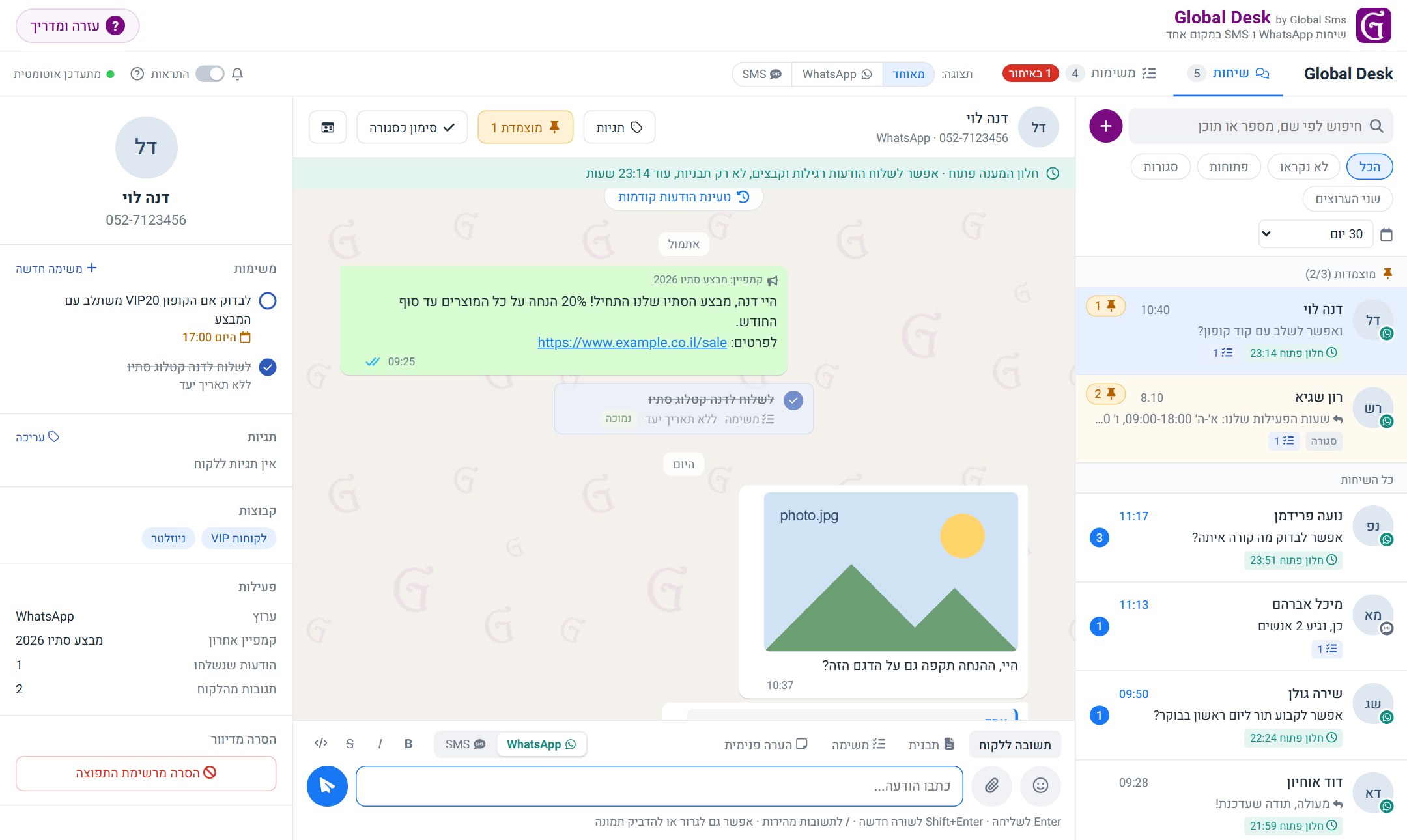
Task: Toggle italic formatting in composer
Action: tap(380, 744)
